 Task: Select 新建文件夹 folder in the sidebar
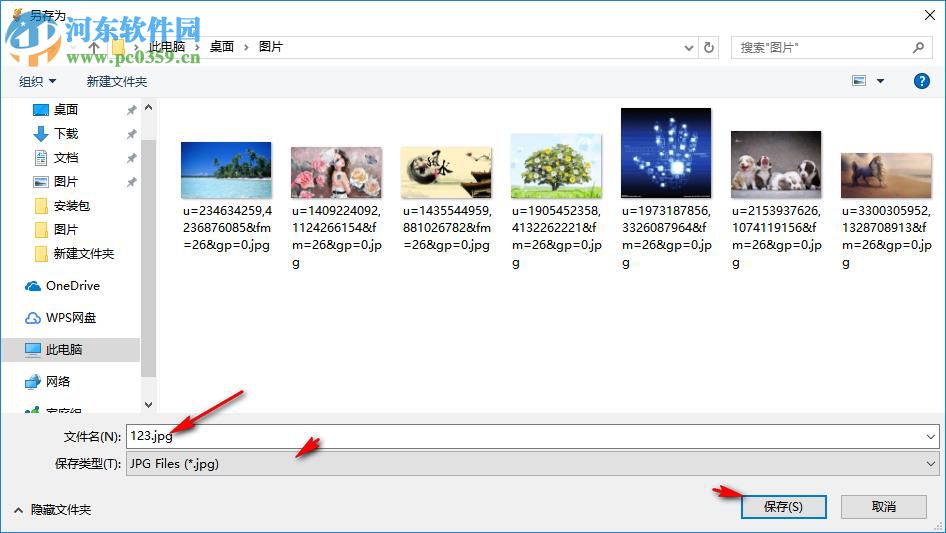click(83, 254)
